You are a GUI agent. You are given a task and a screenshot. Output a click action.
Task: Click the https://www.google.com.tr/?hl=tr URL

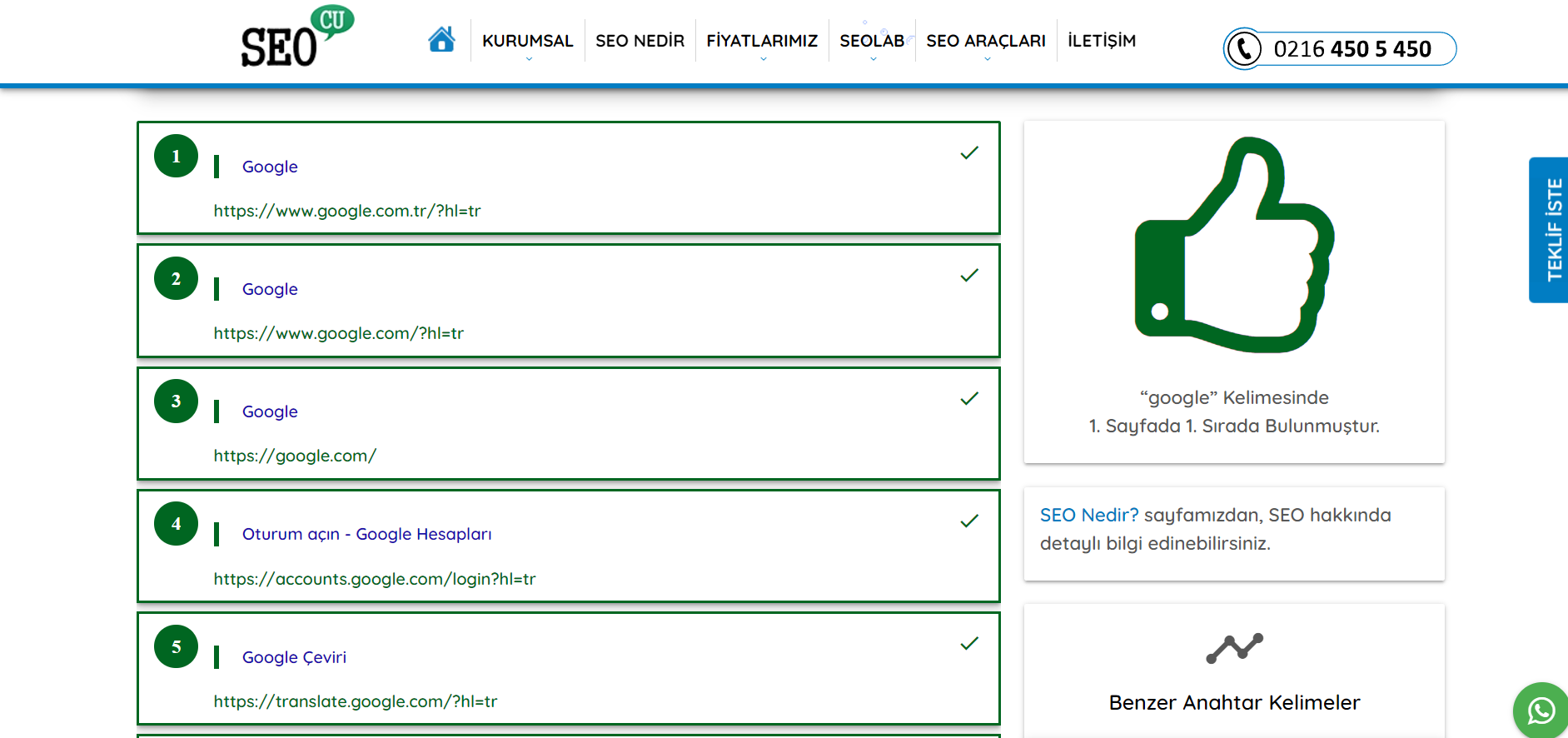347,211
